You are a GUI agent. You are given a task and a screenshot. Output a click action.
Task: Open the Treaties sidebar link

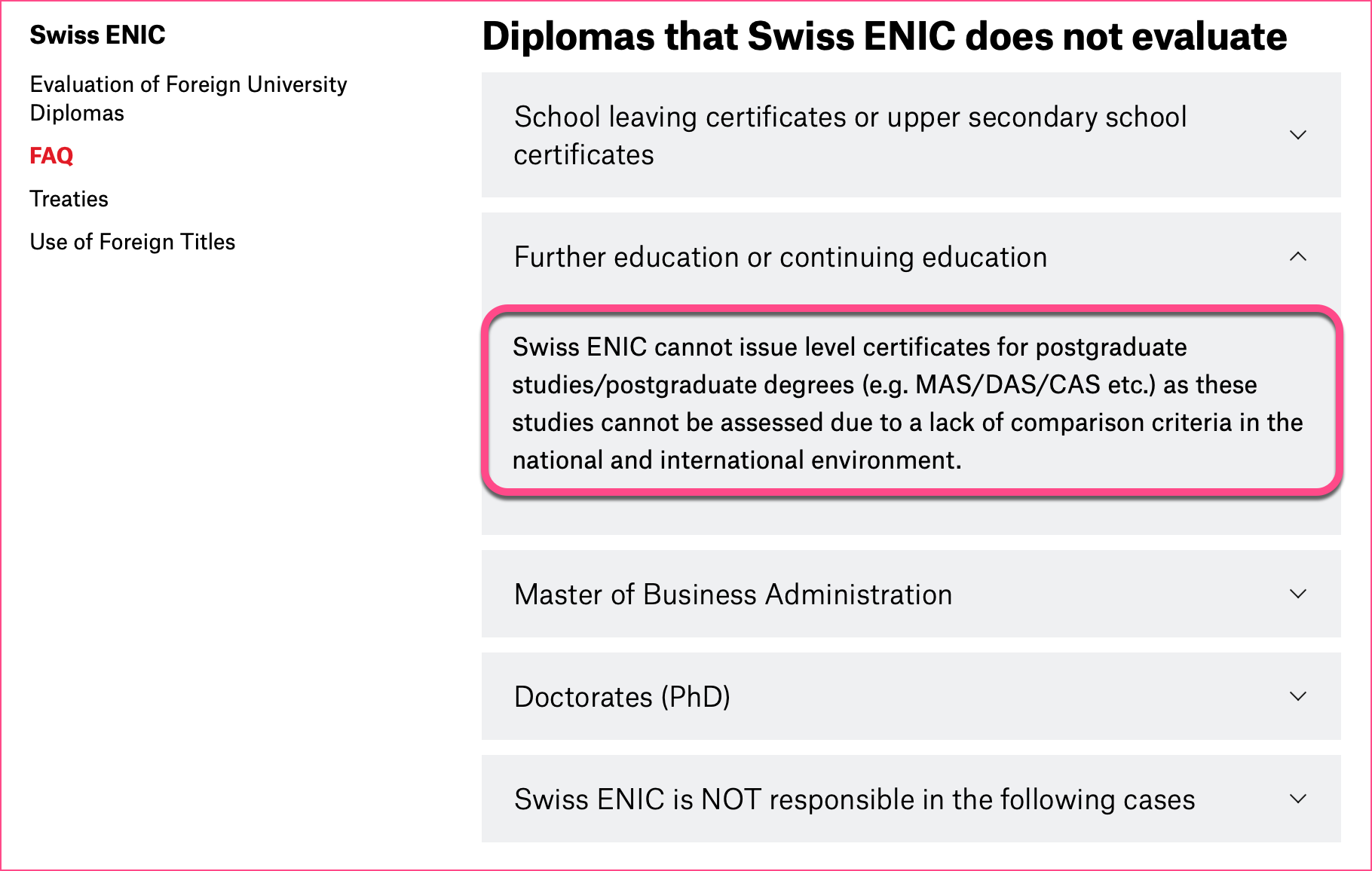(x=69, y=199)
